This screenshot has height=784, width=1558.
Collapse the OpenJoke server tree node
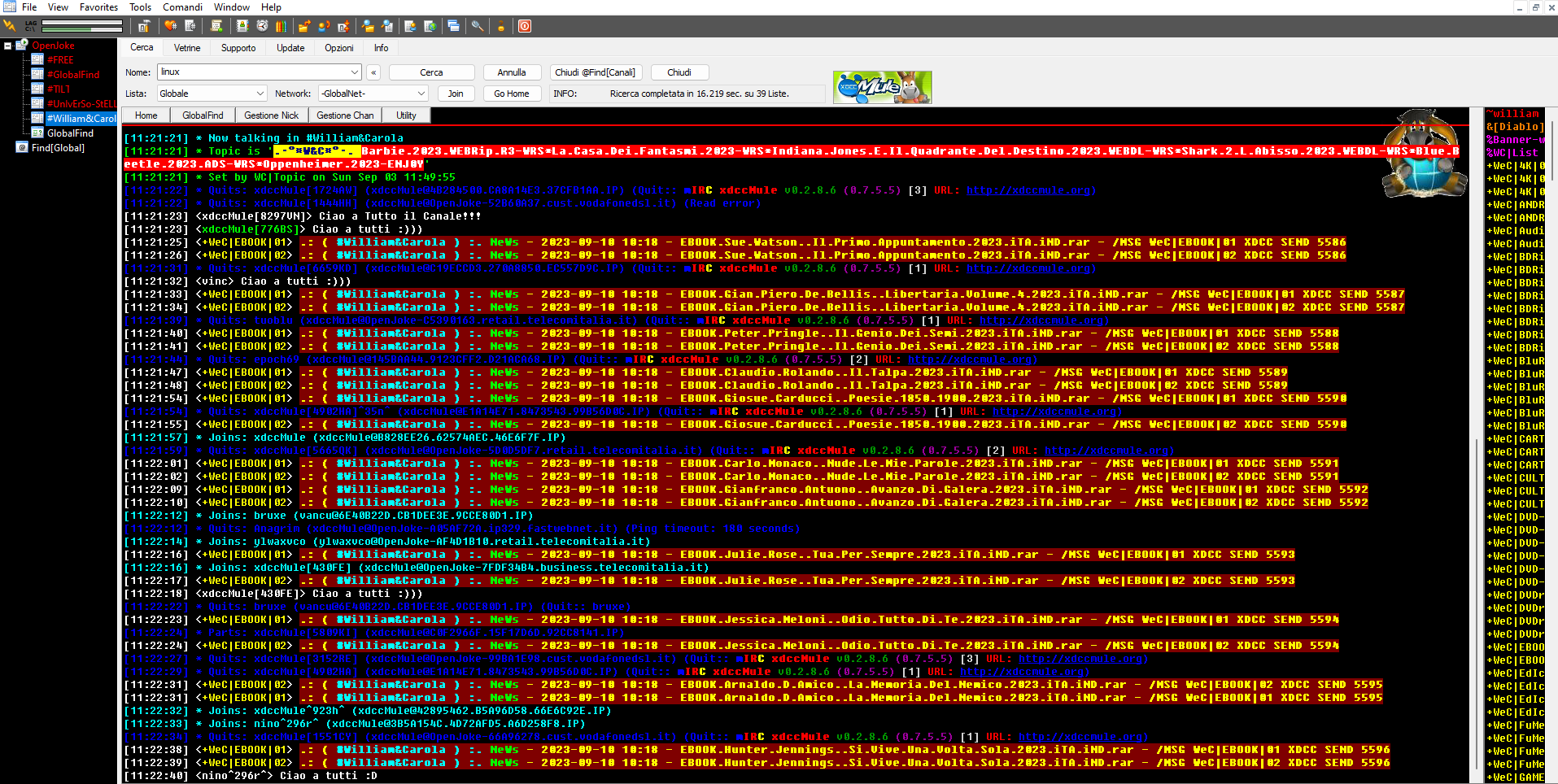[x=7, y=46]
